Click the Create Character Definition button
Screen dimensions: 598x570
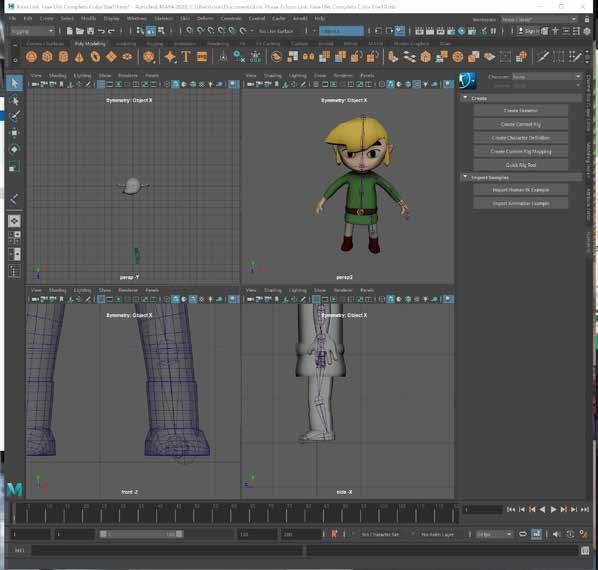point(521,138)
